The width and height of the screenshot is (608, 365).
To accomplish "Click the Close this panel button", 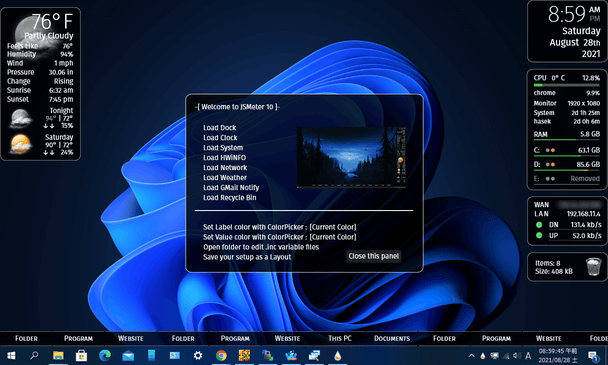I will coord(373,256).
